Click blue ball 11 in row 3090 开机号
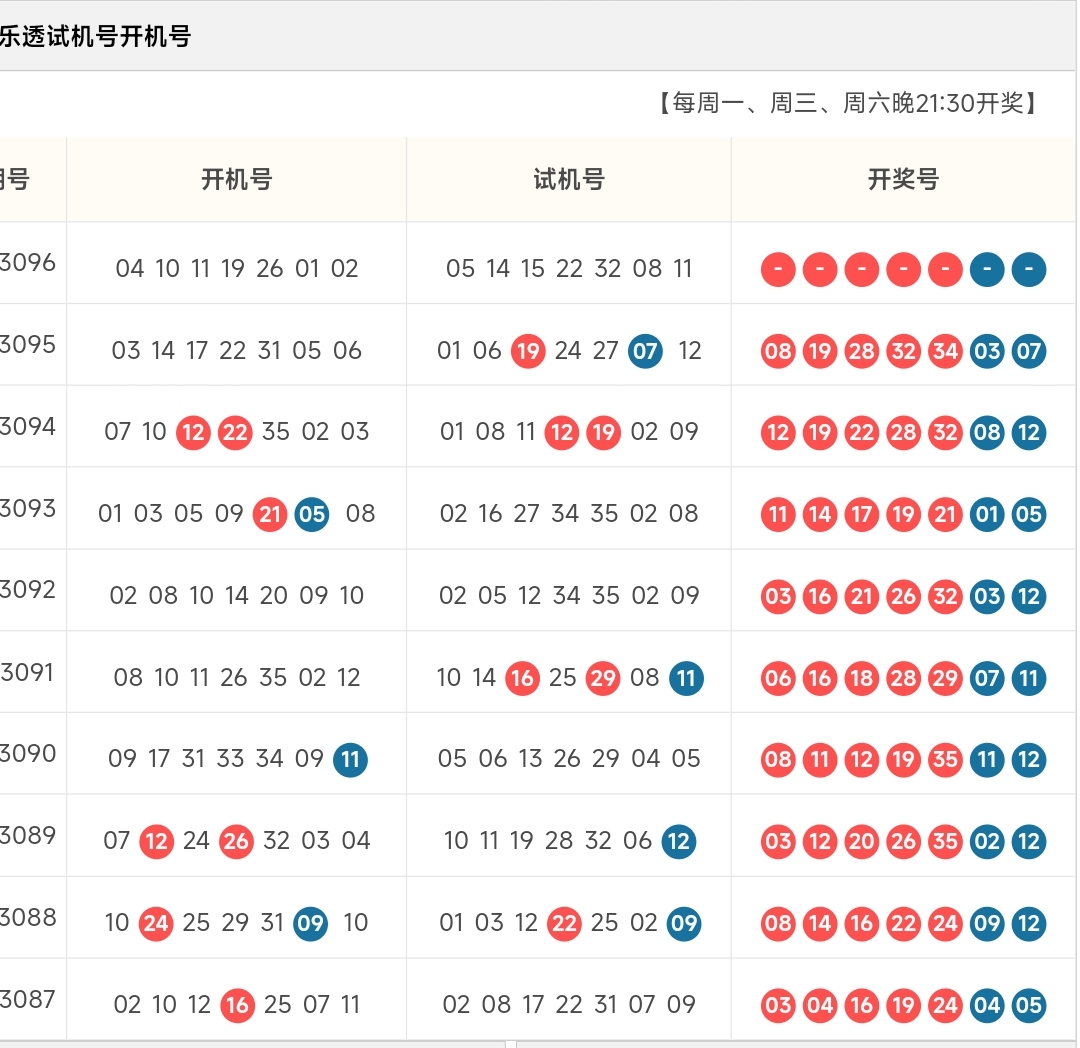The height and width of the screenshot is (1048, 1080). [x=351, y=759]
